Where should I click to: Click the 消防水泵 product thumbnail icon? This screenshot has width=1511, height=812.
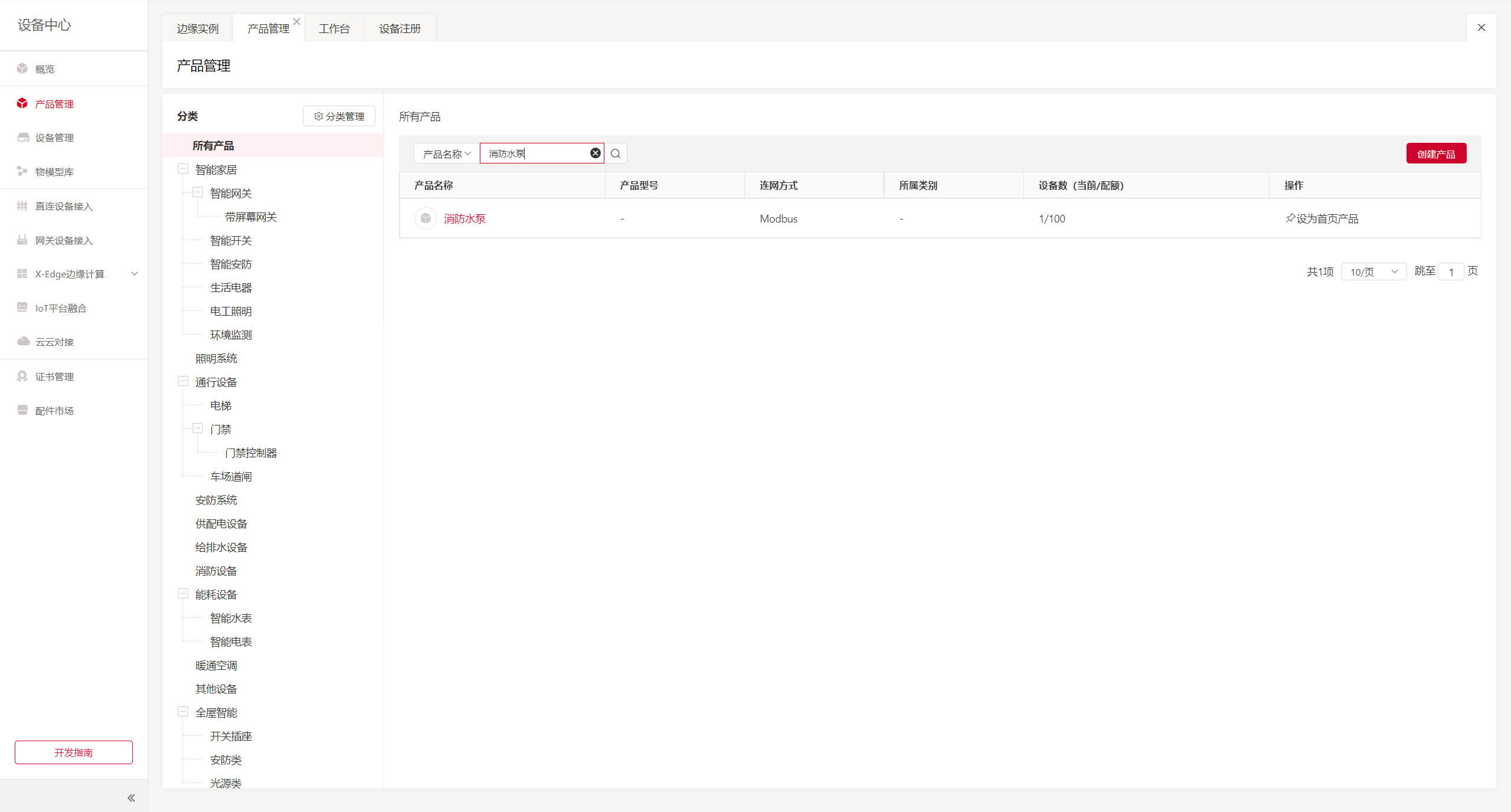tap(426, 218)
